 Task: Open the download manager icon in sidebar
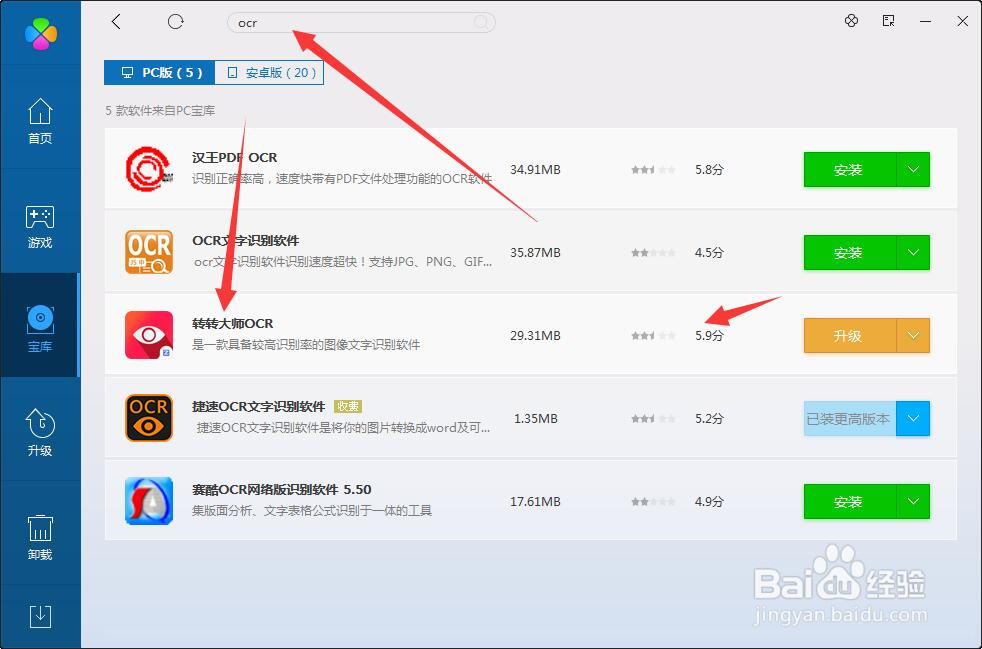tap(40, 616)
